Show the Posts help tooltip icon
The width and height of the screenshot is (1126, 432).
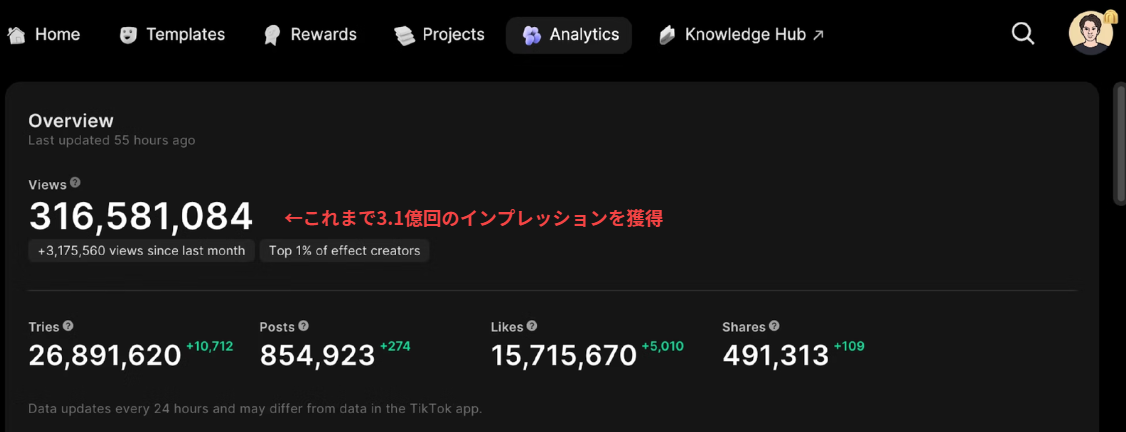(x=304, y=326)
